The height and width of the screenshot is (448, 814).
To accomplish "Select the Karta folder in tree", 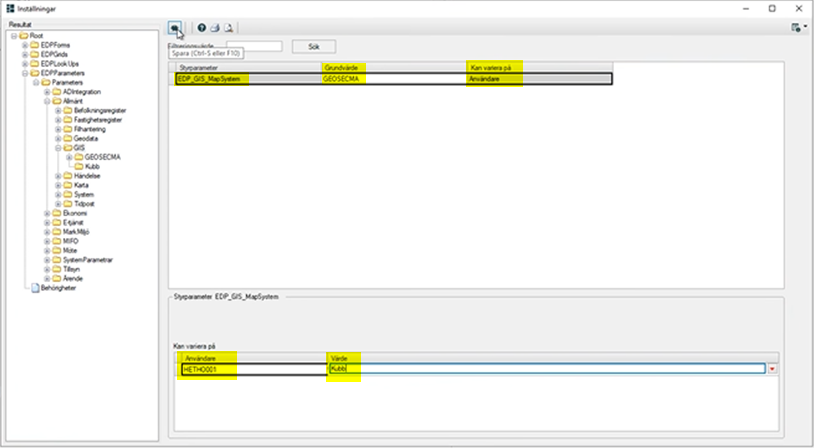I will click(80, 185).
